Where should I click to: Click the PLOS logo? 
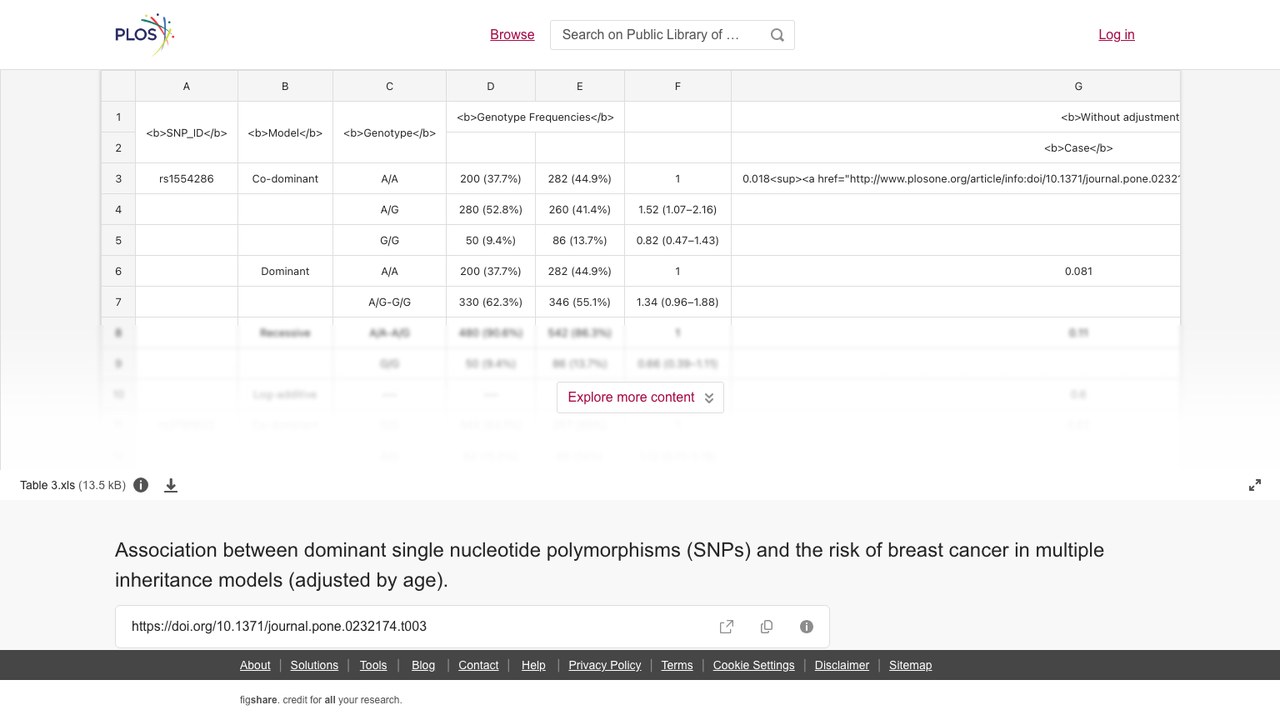coord(145,34)
